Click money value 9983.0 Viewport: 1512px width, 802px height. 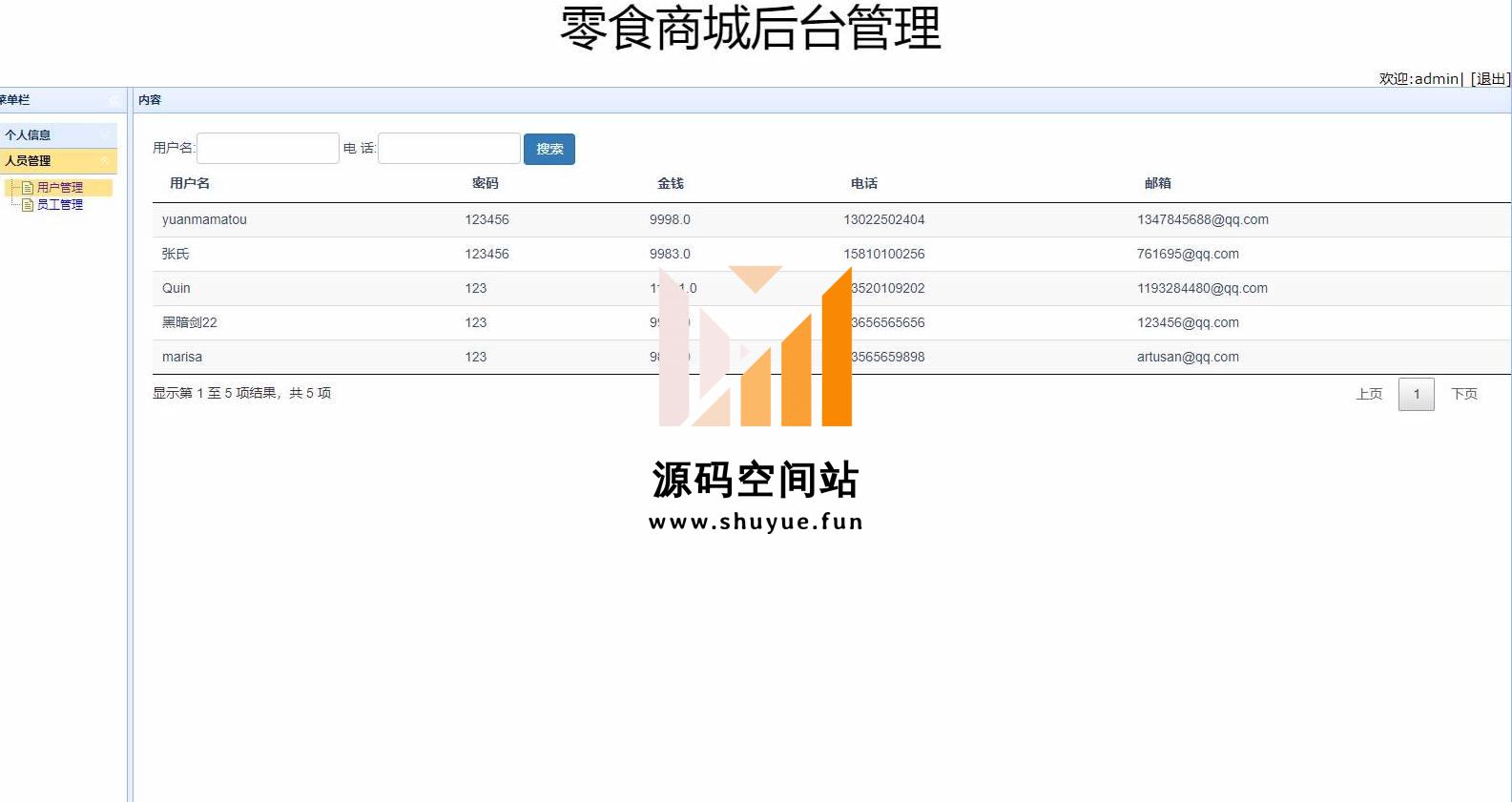[x=670, y=254]
